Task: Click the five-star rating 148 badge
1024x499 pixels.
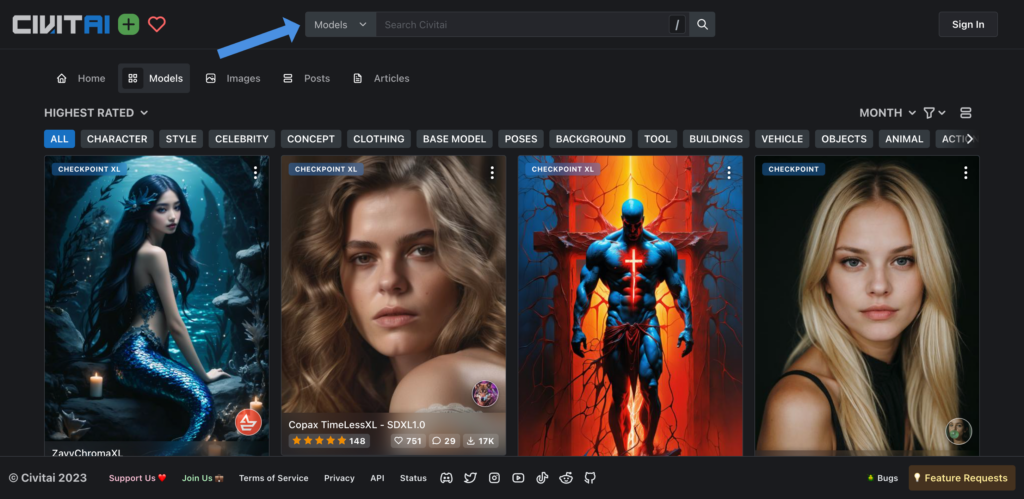Action: (328, 441)
